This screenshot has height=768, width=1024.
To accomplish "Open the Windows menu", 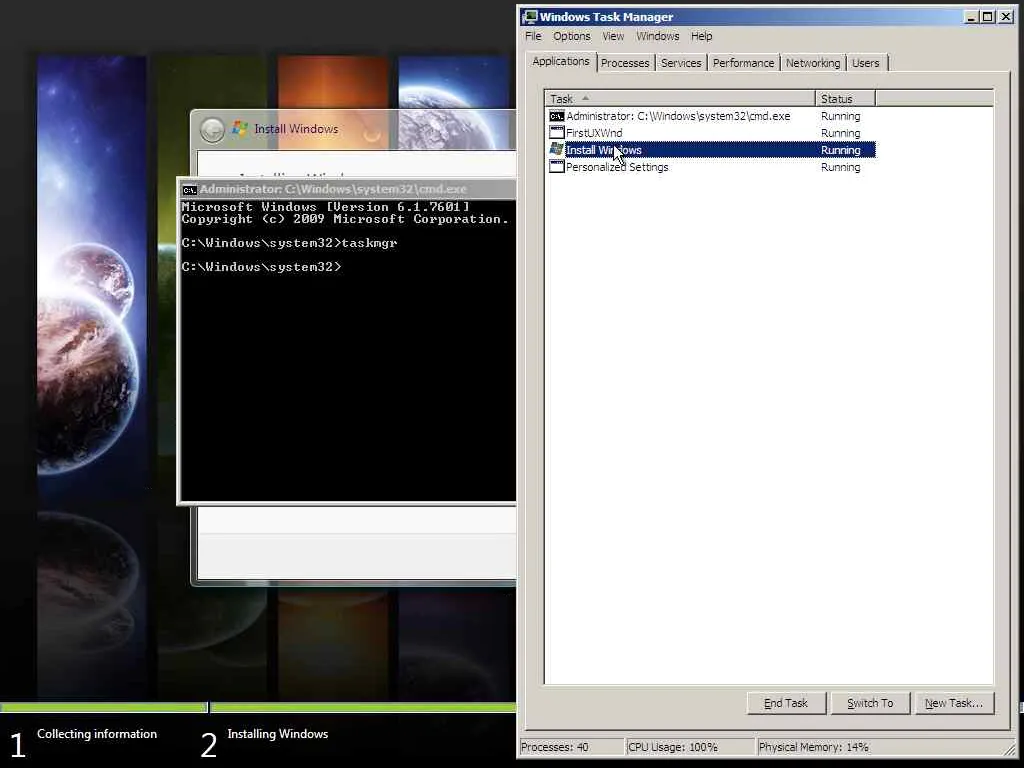I will pyautogui.click(x=658, y=36).
